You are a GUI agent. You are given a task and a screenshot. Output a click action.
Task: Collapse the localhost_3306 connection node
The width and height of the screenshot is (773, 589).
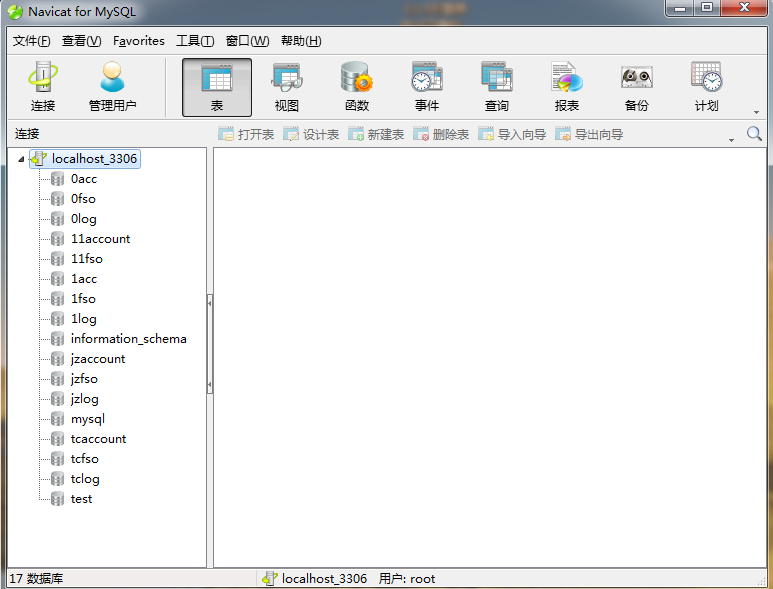(21, 159)
